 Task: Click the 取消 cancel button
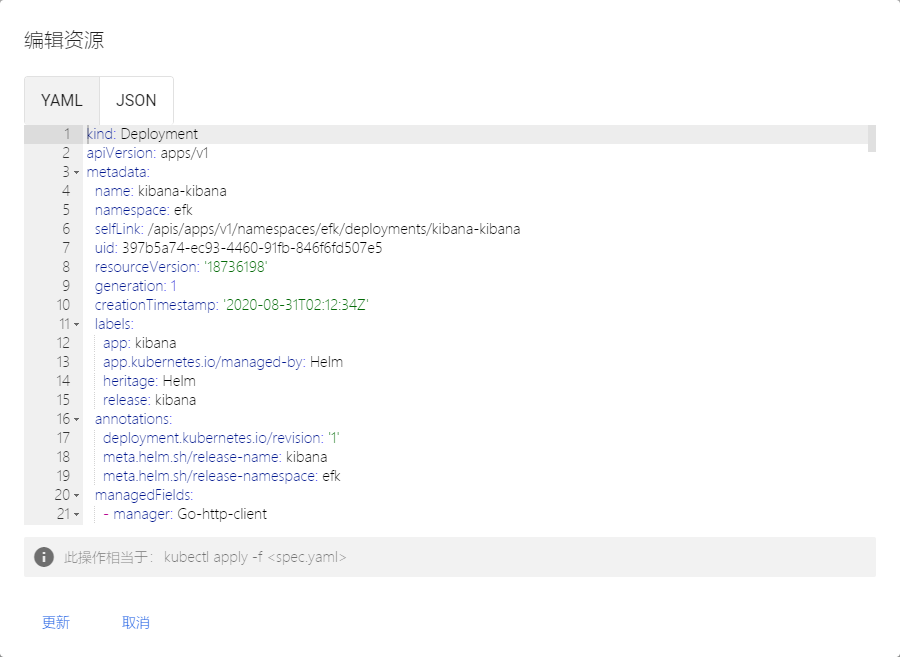coord(136,623)
